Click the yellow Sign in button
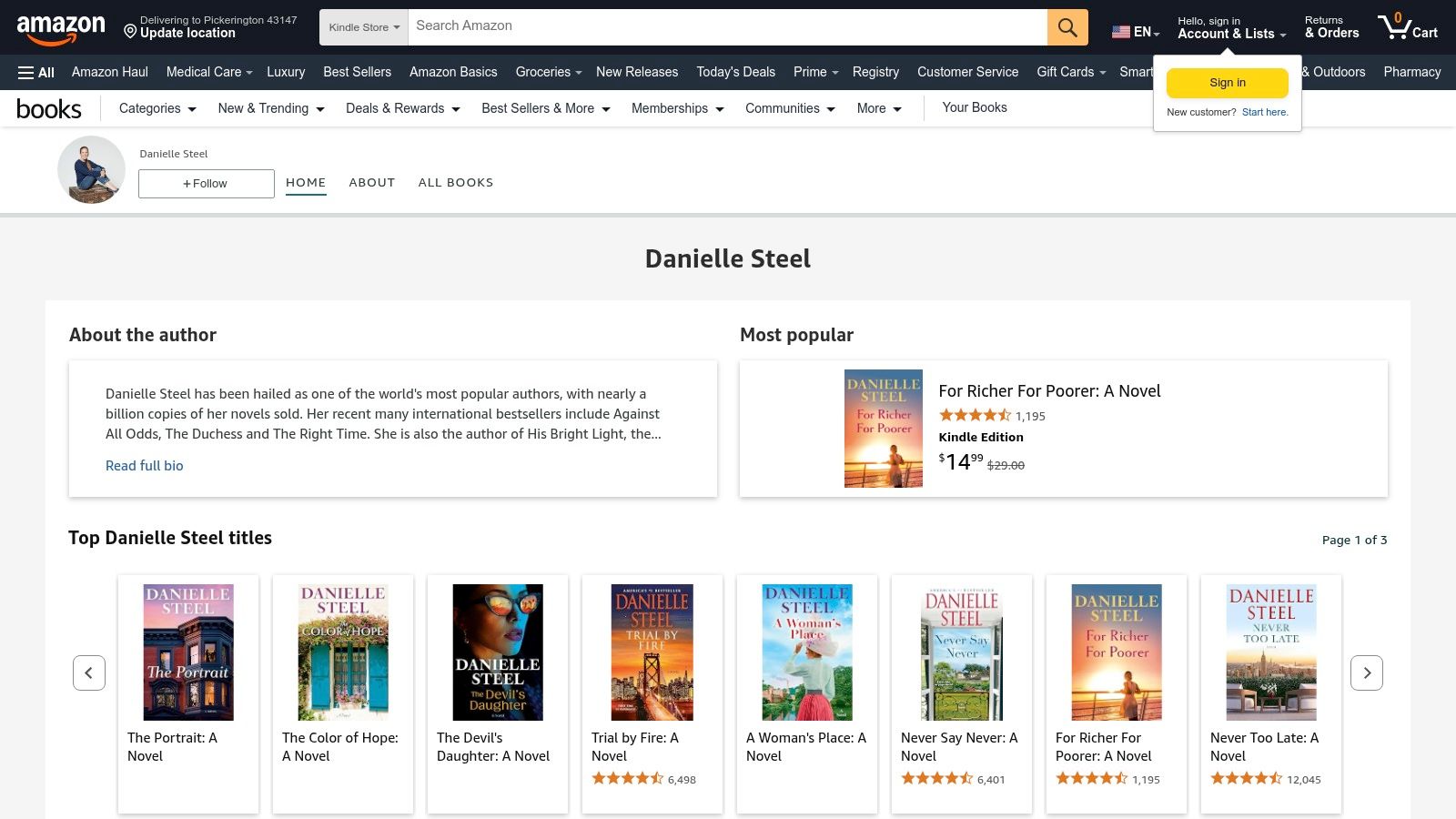This screenshot has height=819, width=1456. point(1228,83)
